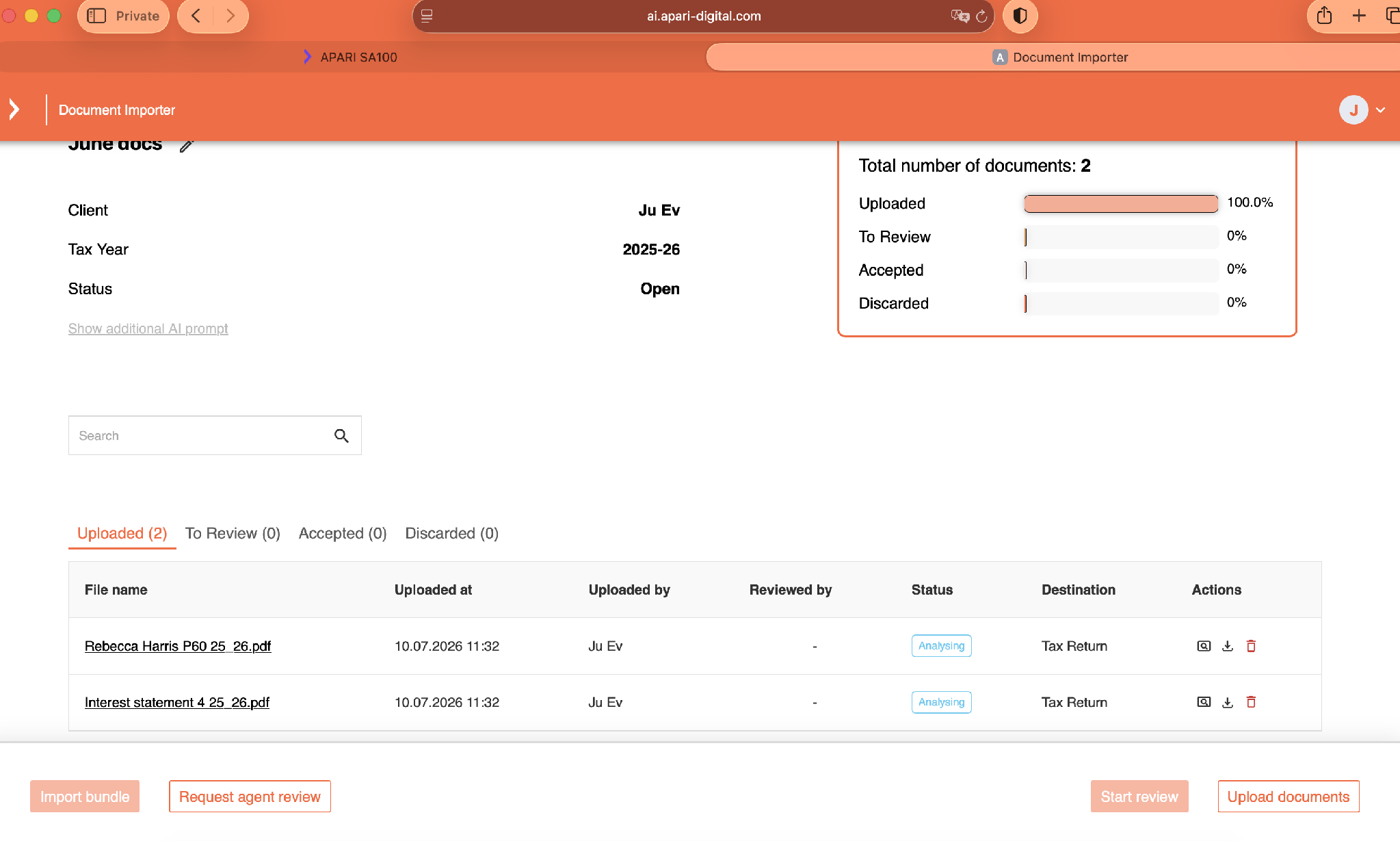Viewport: 1400px width, 841px height.
Task: Click the File name column header
Action: coord(116,590)
